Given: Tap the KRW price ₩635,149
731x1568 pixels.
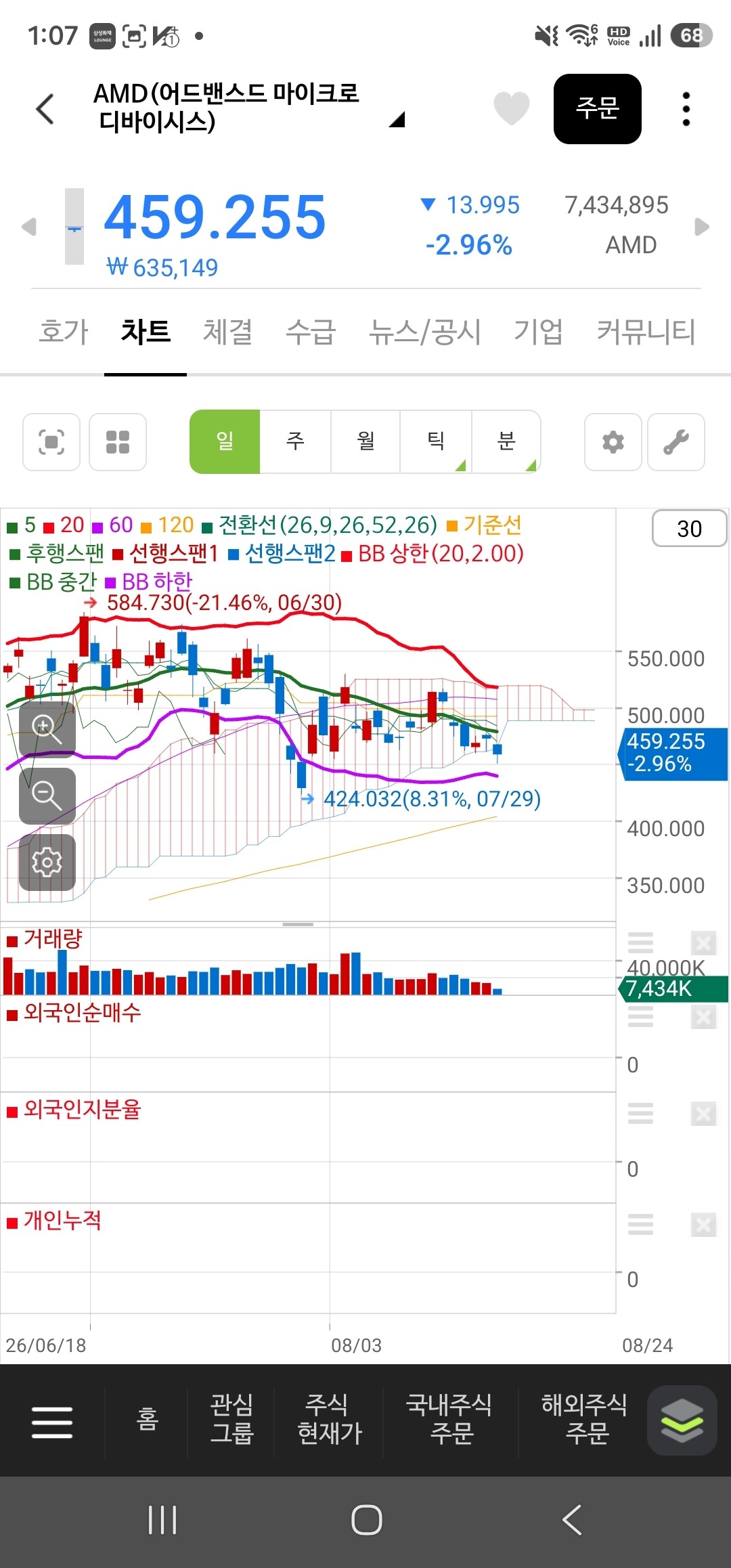Looking at the screenshot, I should pyautogui.click(x=162, y=267).
